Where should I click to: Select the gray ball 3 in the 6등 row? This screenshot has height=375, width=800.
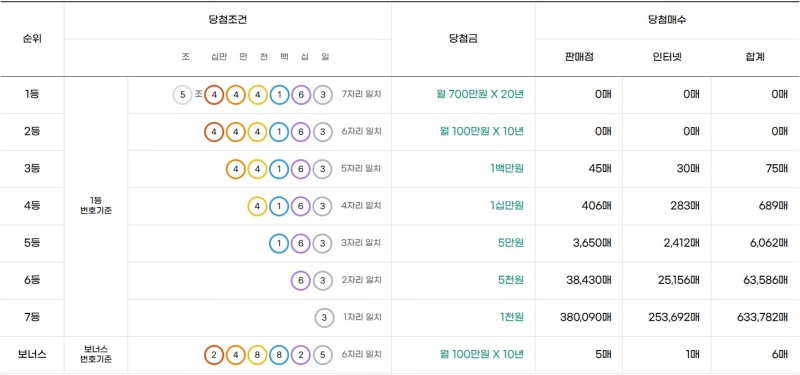coord(322,280)
